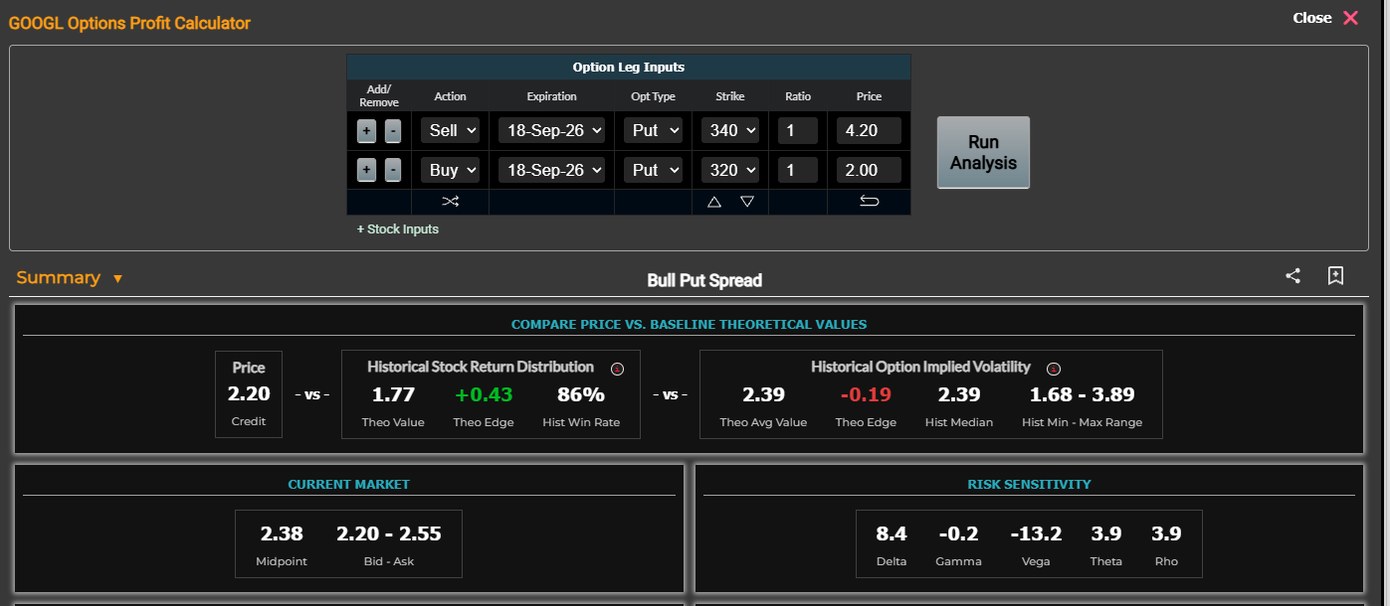Click the 2.20 Credit price value
This screenshot has height=606, width=1390.
click(x=248, y=394)
